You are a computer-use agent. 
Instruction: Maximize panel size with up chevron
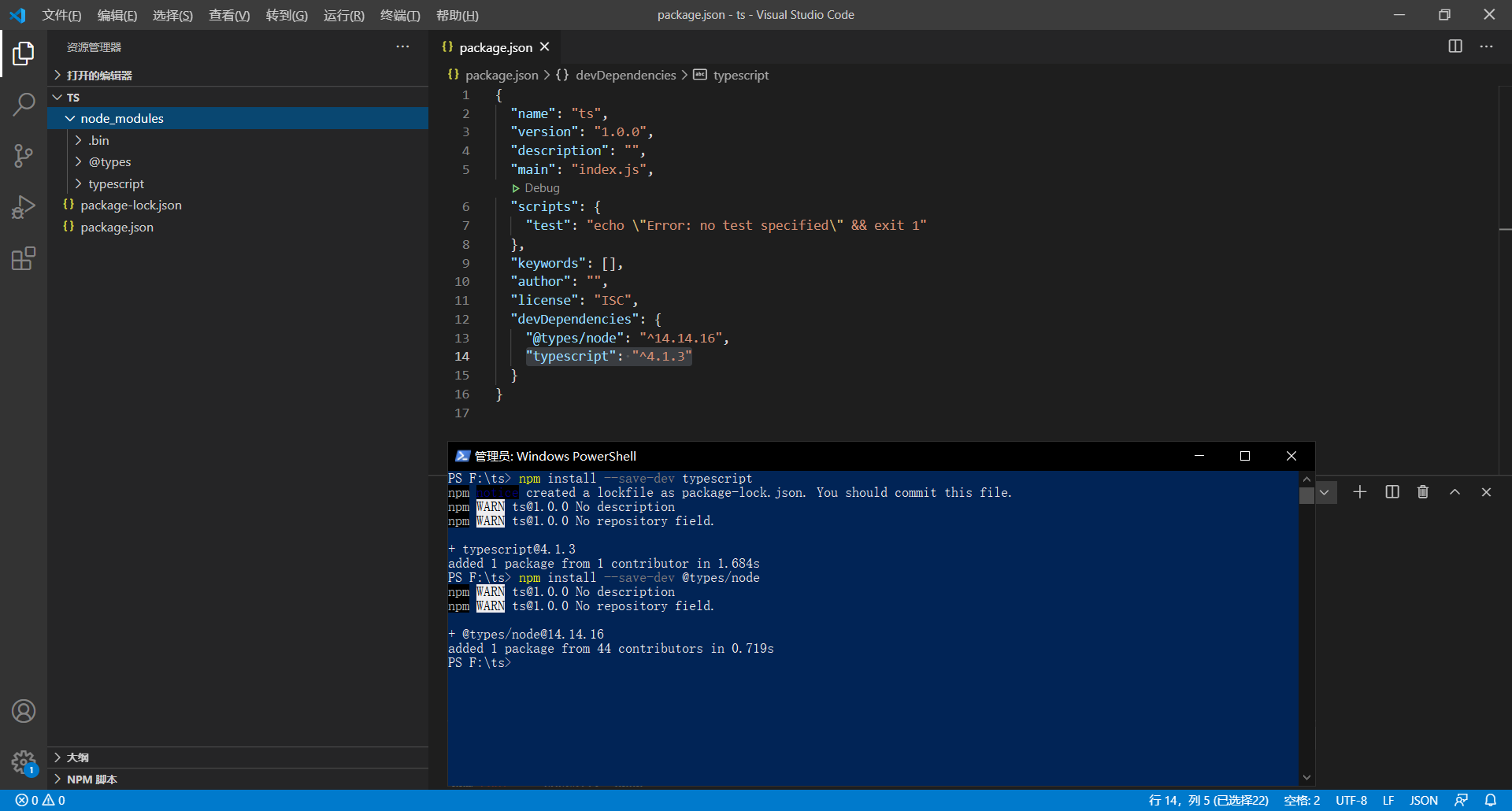pos(1455,492)
